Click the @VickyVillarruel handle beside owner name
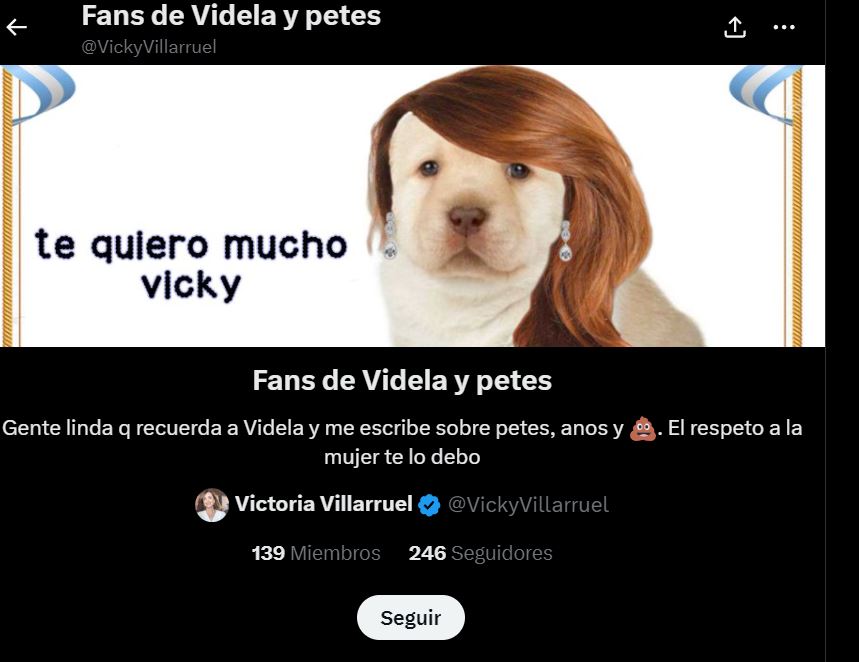The width and height of the screenshot is (859, 662). (528, 505)
